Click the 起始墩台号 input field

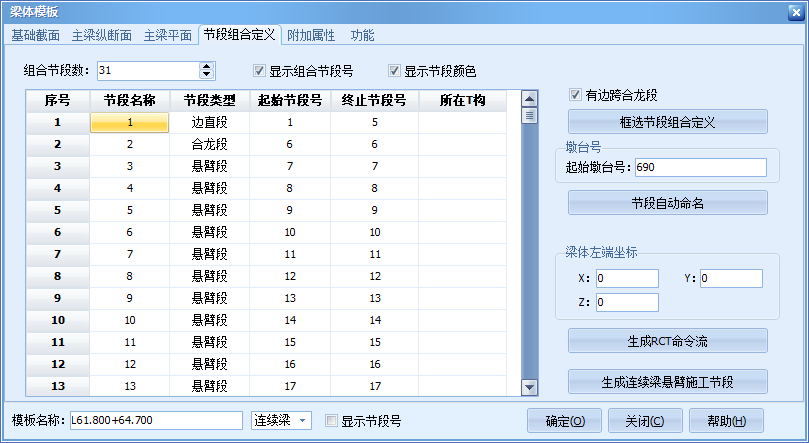coord(699,166)
